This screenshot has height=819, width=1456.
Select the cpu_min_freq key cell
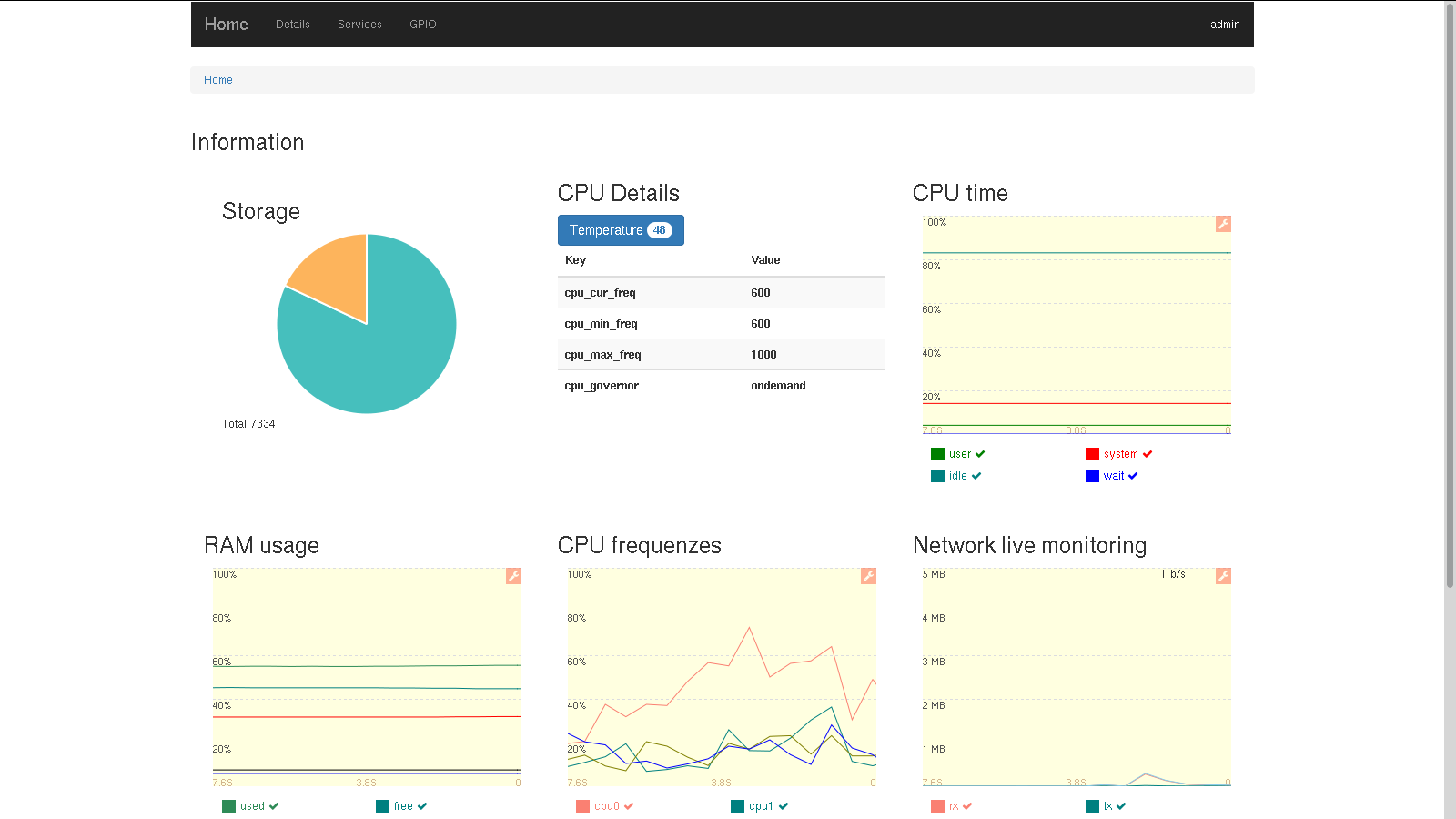click(x=651, y=324)
